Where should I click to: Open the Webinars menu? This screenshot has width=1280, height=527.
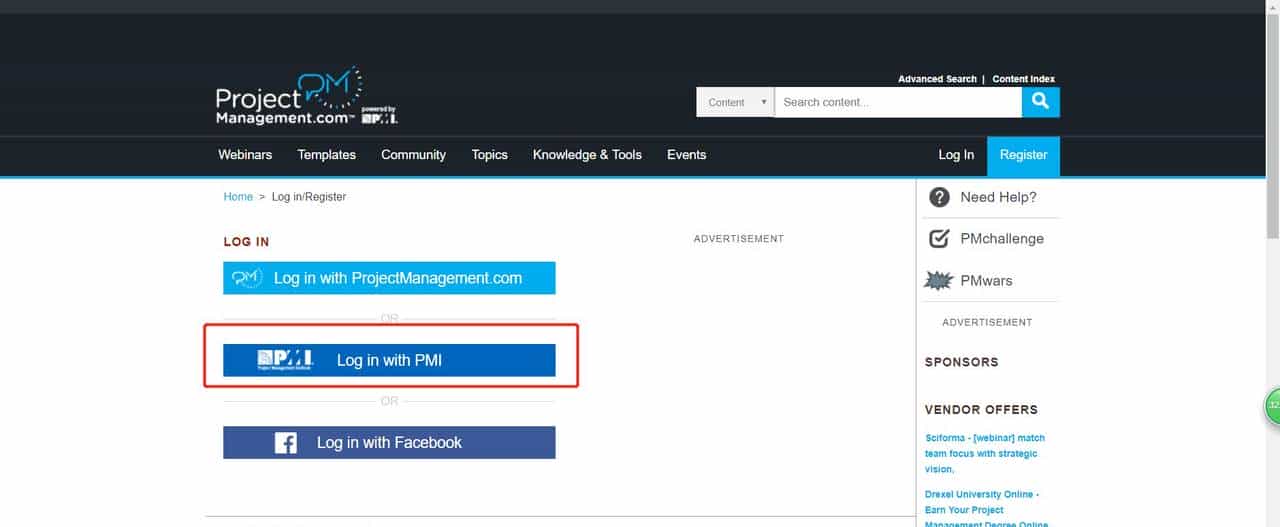(245, 155)
